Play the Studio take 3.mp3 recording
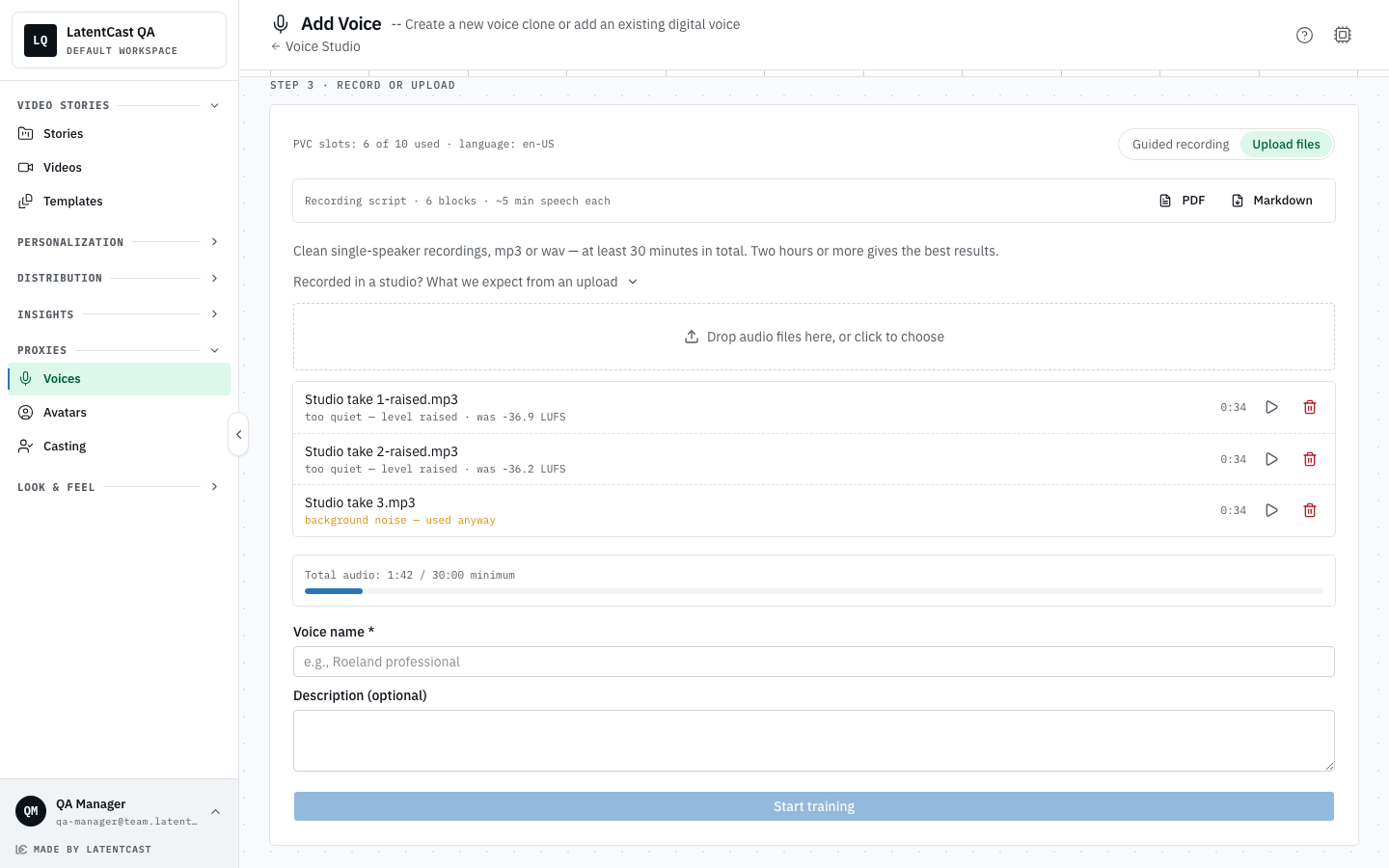The width and height of the screenshot is (1389, 868). [x=1271, y=510]
